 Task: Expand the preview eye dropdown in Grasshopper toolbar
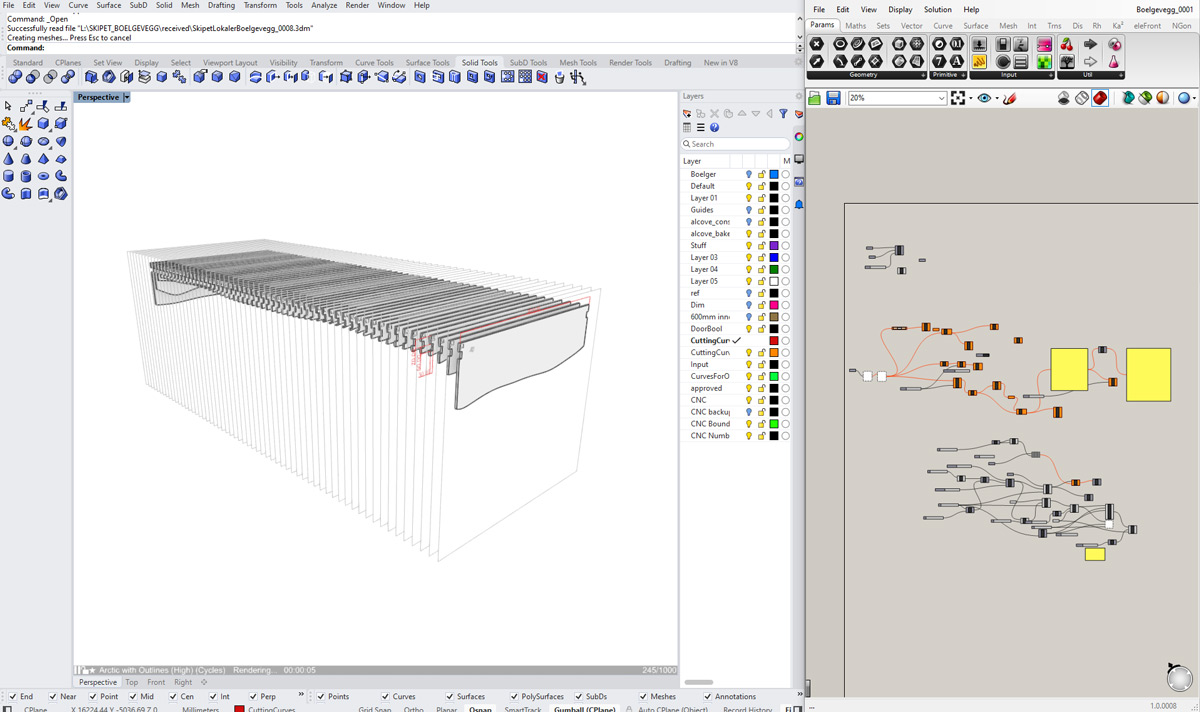[996, 97]
